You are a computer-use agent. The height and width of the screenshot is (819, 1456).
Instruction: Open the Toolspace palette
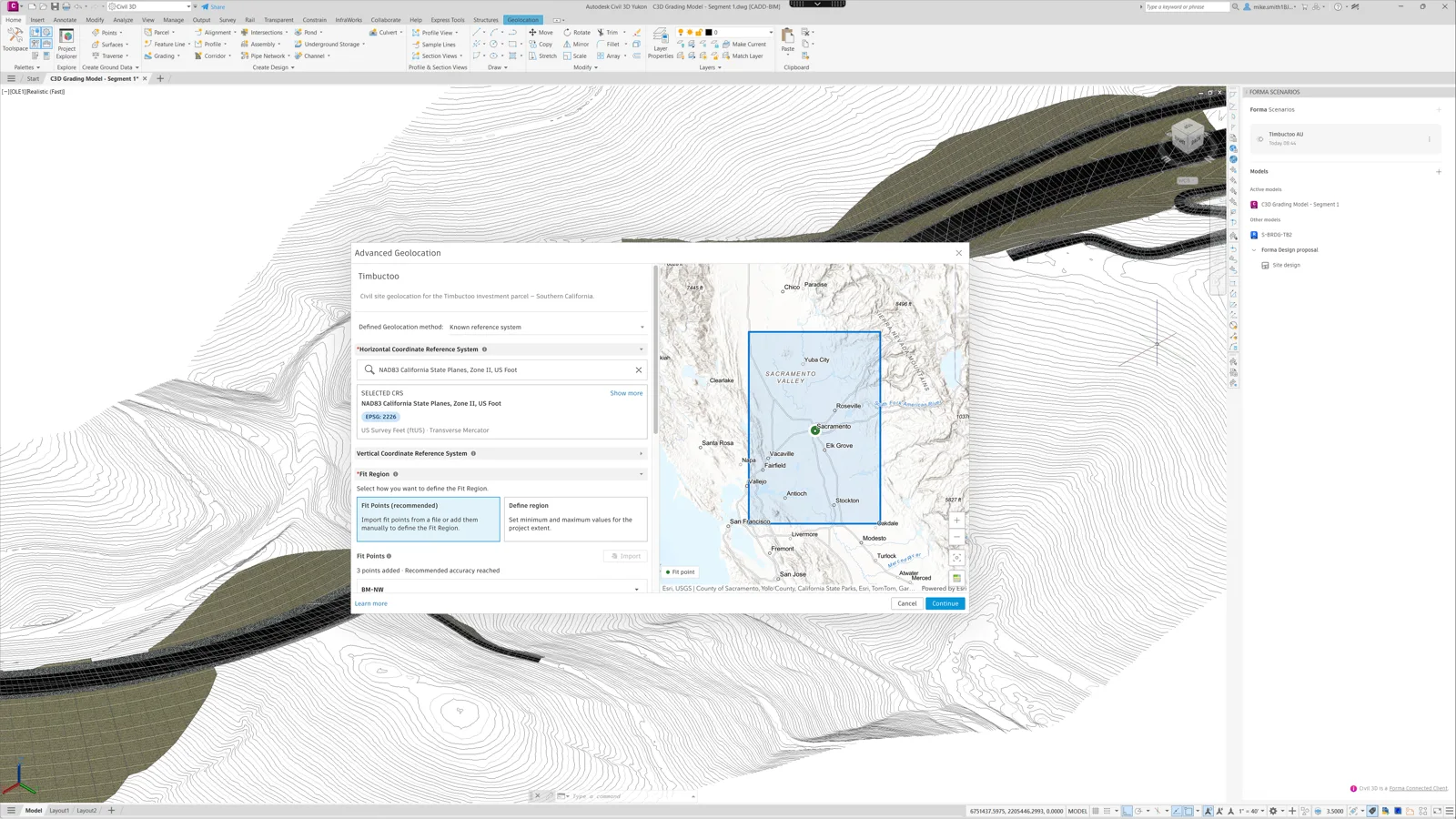15,39
